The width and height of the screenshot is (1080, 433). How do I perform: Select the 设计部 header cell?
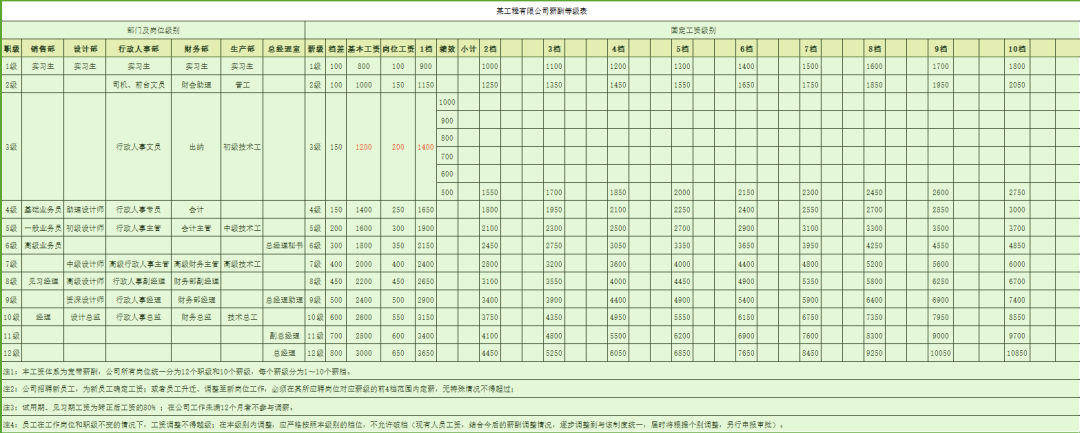[x=85, y=48]
